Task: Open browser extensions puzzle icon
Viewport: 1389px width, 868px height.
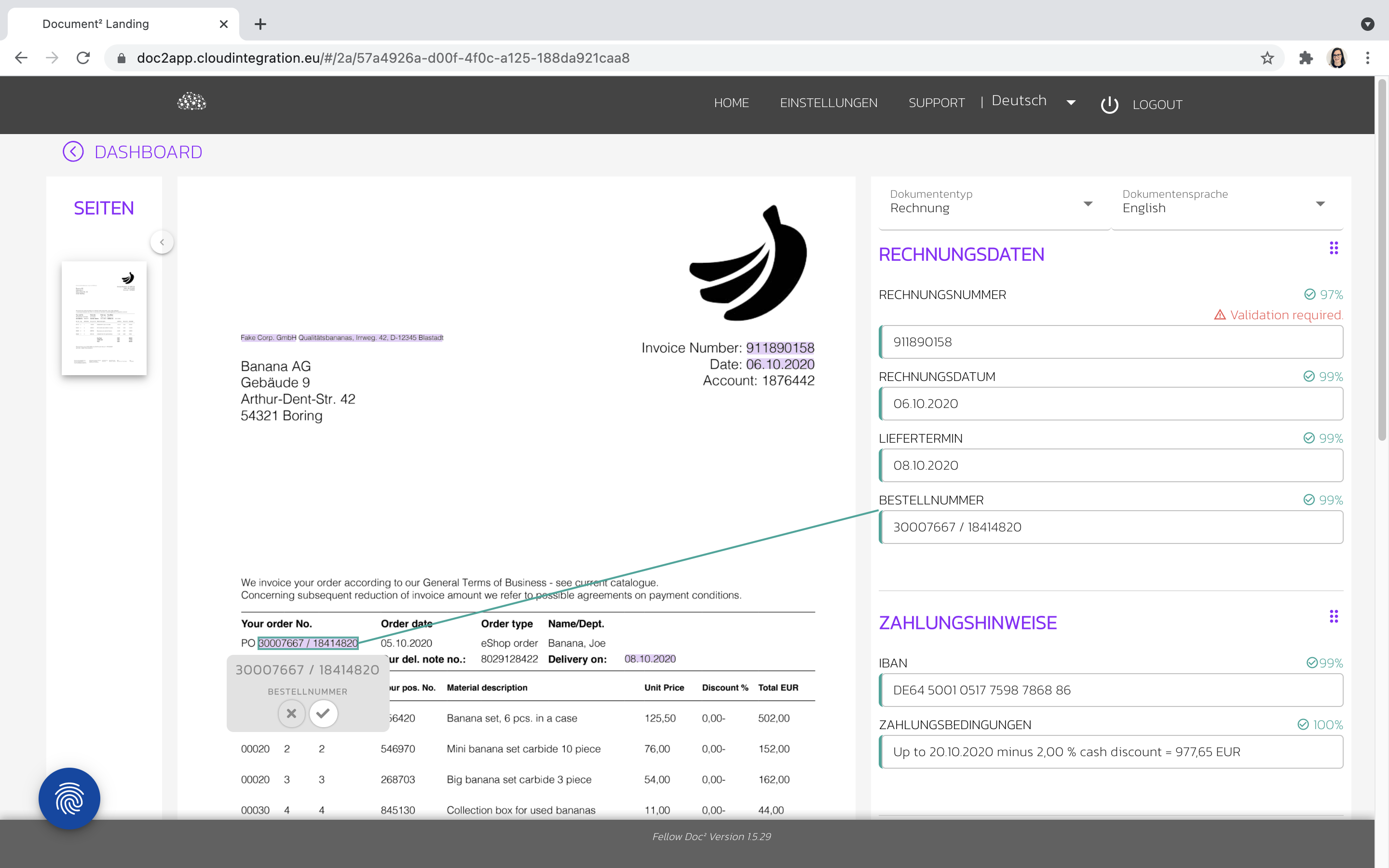Action: point(1306,58)
